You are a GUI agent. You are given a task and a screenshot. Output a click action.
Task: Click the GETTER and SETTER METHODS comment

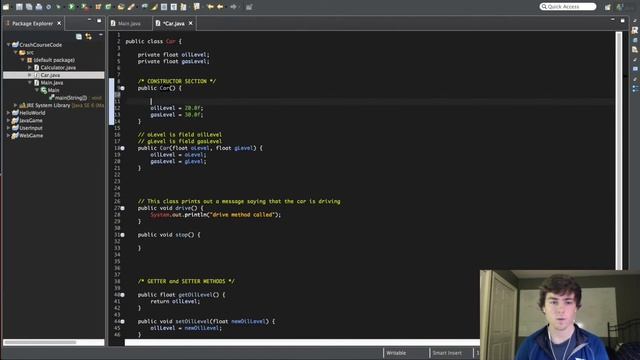coord(186,281)
